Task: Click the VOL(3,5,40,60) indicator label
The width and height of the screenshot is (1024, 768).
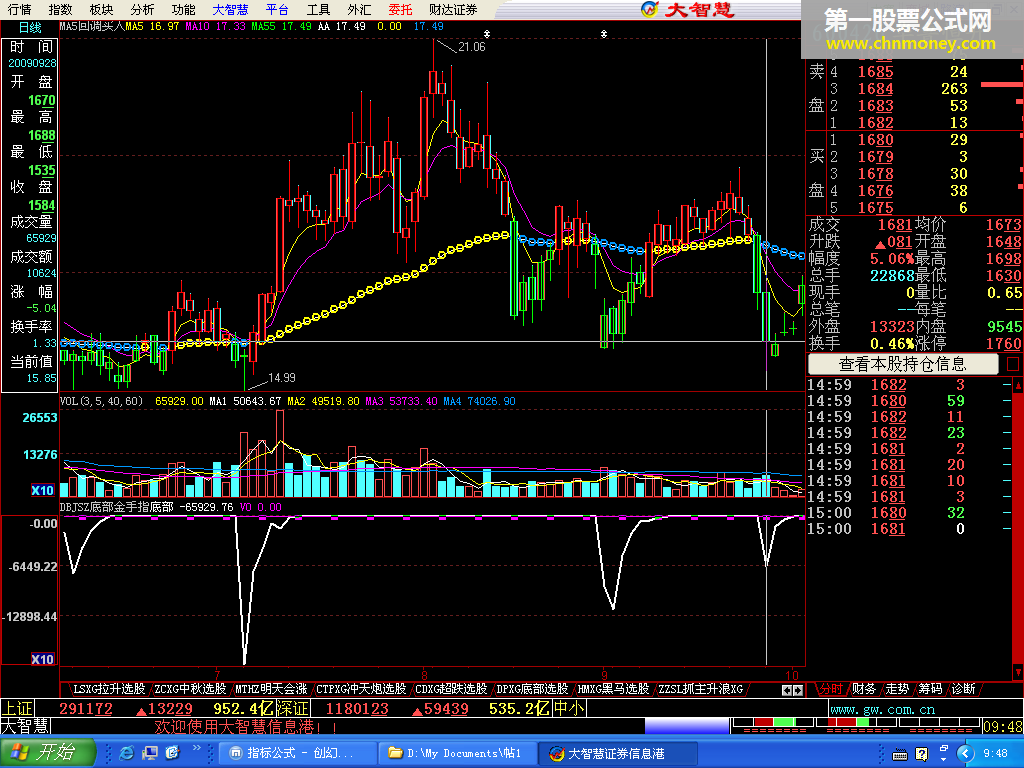Action: pyautogui.click(x=101, y=401)
